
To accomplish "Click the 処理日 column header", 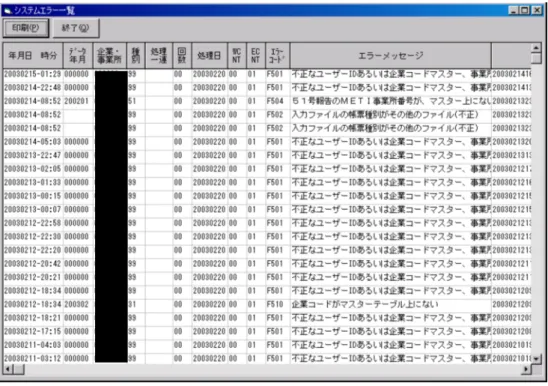I will (x=209, y=56).
